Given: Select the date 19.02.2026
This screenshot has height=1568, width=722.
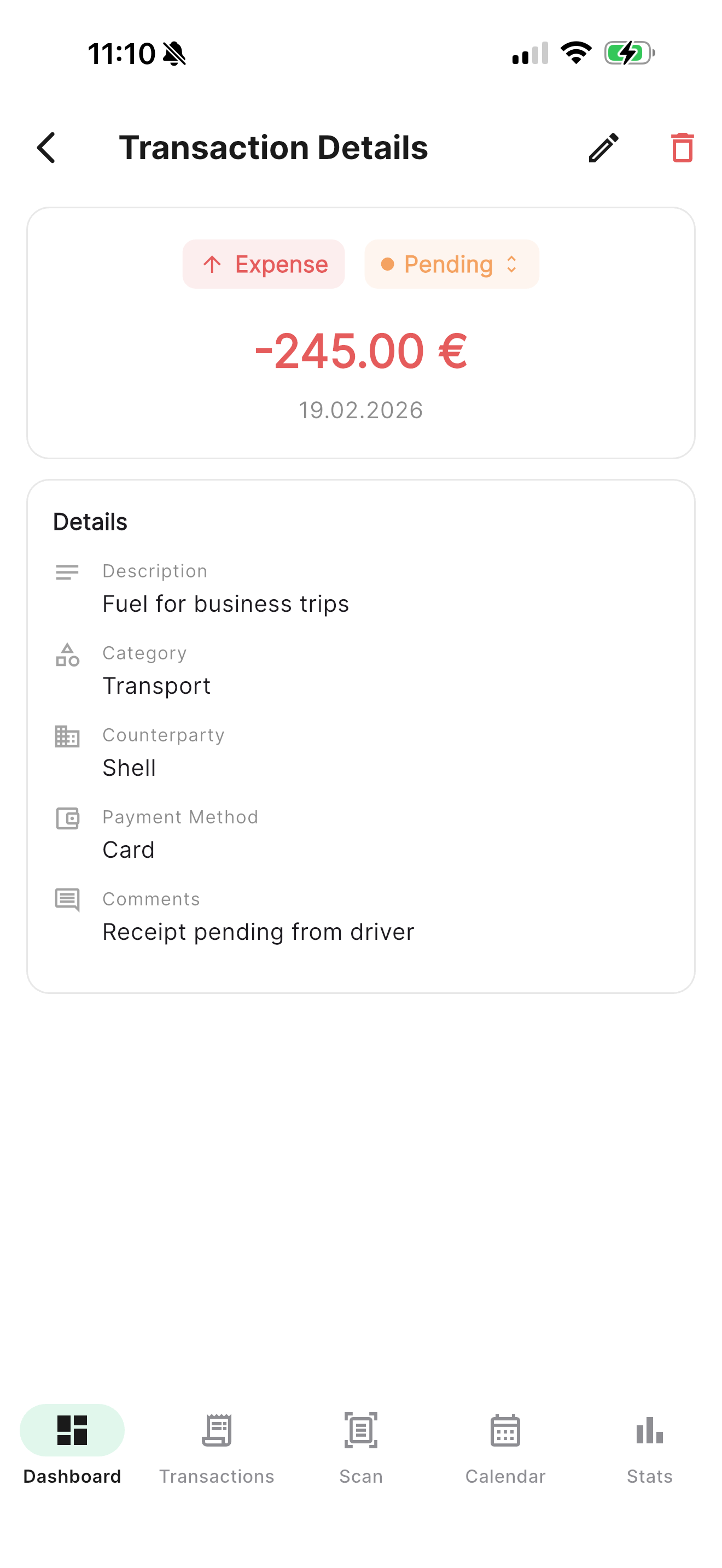Looking at the screenshot, I should pos(361,410).
